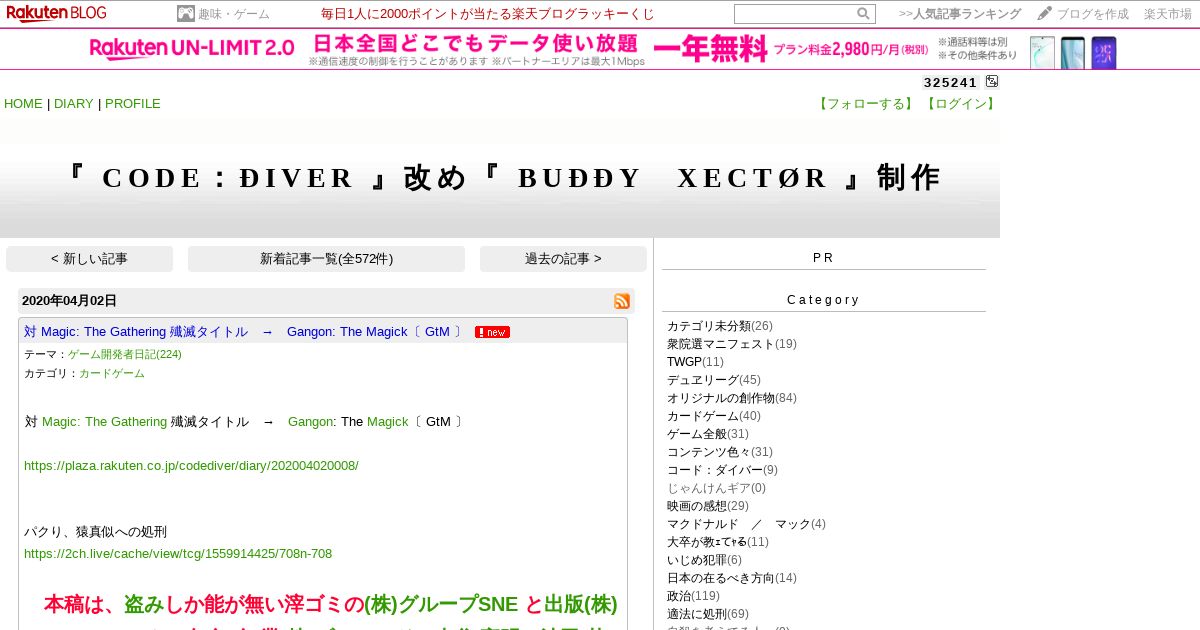Select category 映画の感想(29)
The width and height of the screenshot is (1200, 630).
click(x=708, y=506)
